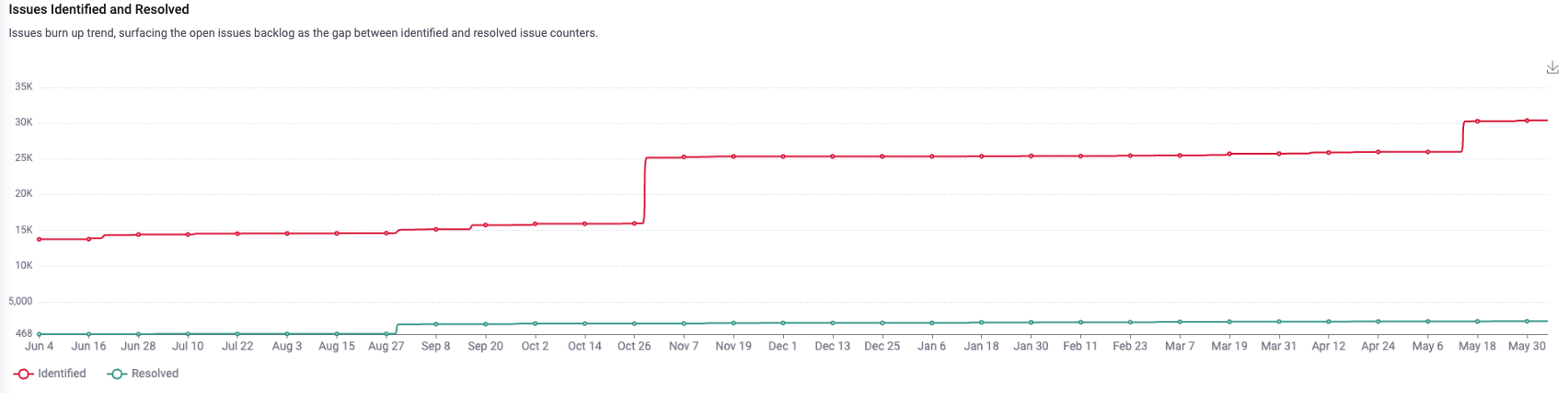This screenshot has width=1568, height=393.
Task: Select Resolved data point at Feb 11
Action: click(x=1080, y=322)
